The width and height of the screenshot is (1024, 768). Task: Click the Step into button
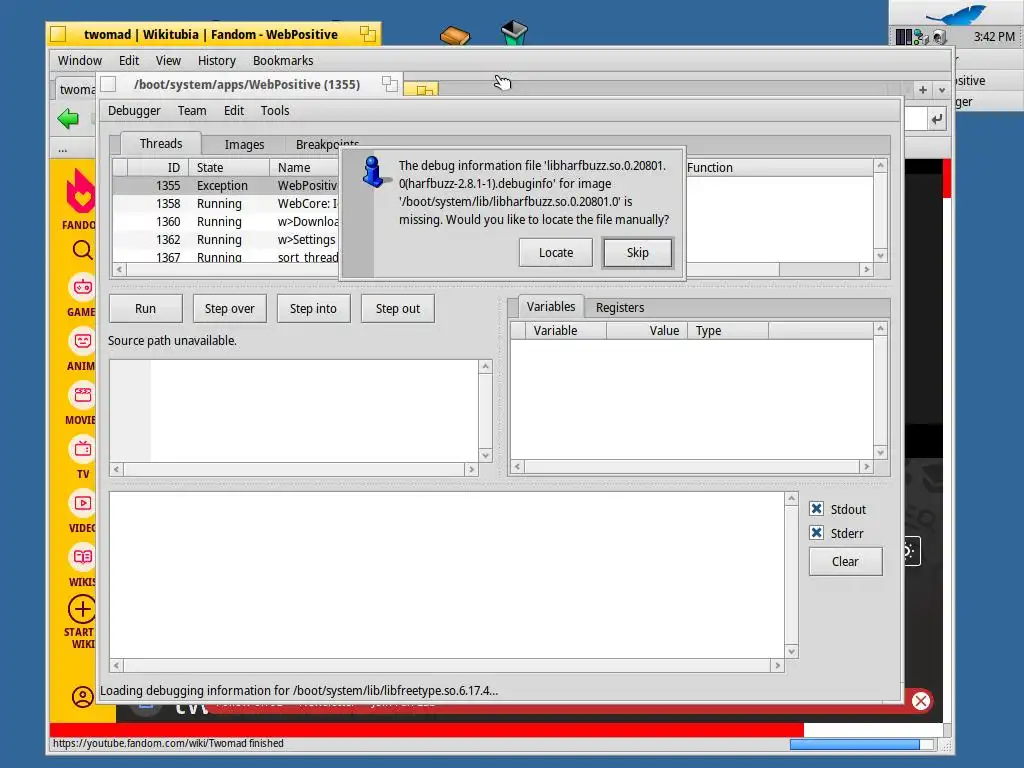(313, 308)
